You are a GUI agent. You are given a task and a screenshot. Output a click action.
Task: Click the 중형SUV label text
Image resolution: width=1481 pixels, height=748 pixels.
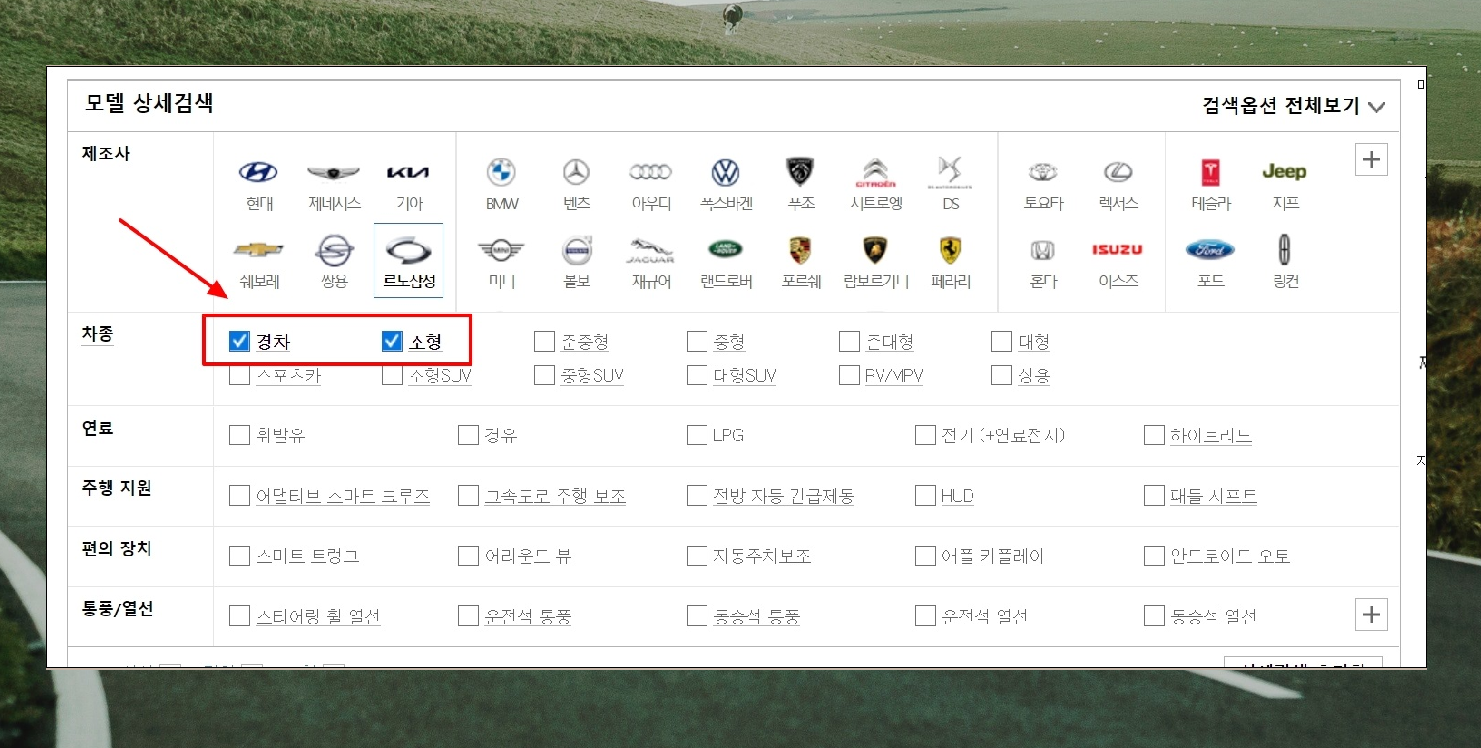[593, 376]
